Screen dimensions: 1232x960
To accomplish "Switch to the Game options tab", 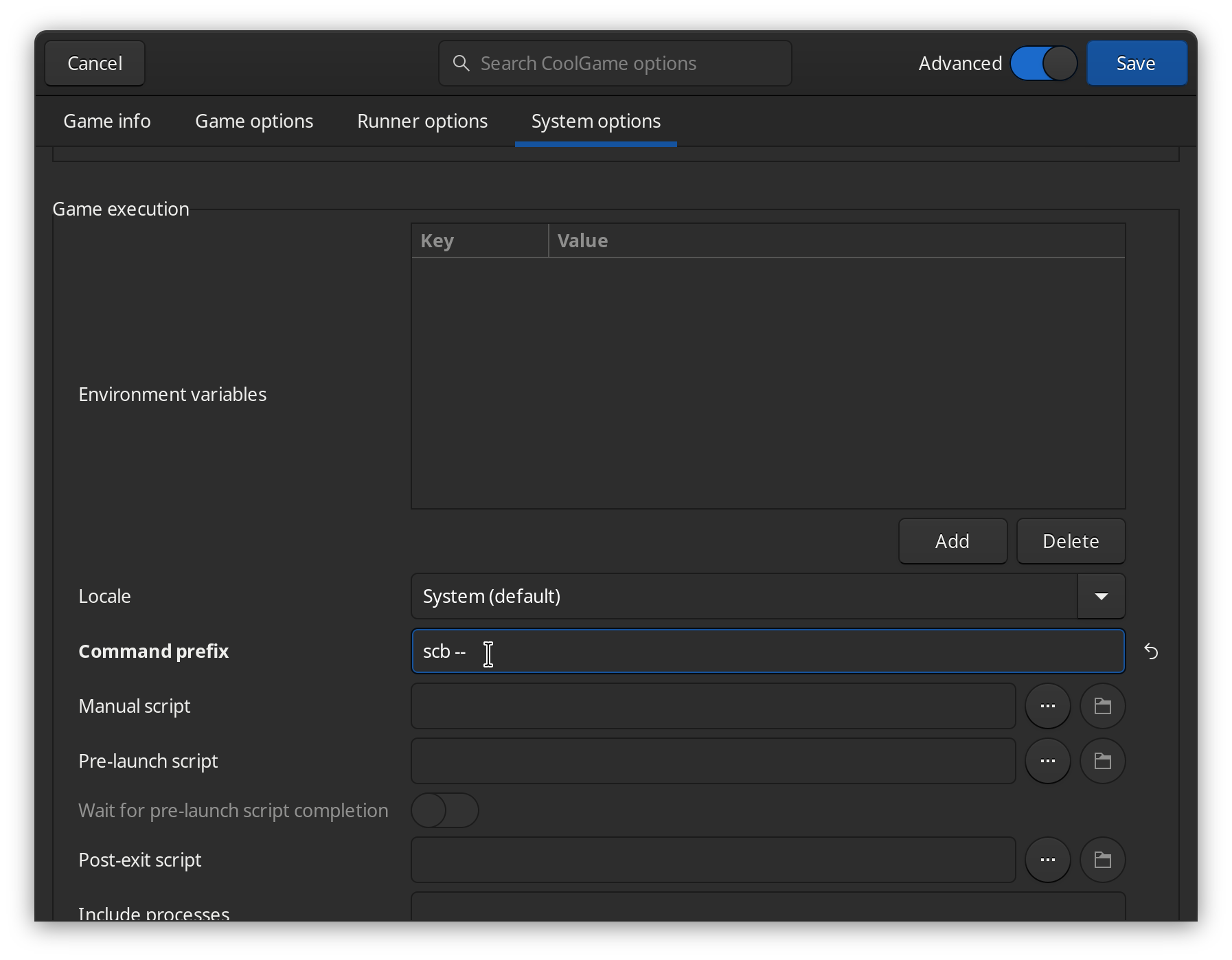I will pyautogui.click(x=254, y=121).
